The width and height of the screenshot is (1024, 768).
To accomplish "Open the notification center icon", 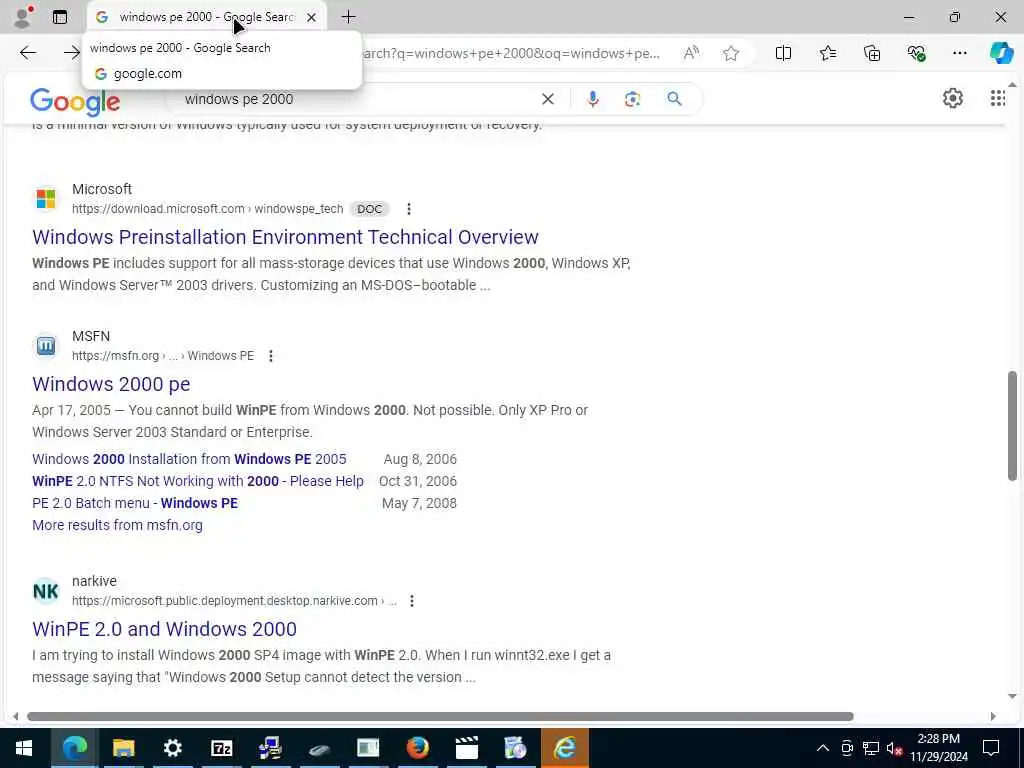I will [991, 748].
